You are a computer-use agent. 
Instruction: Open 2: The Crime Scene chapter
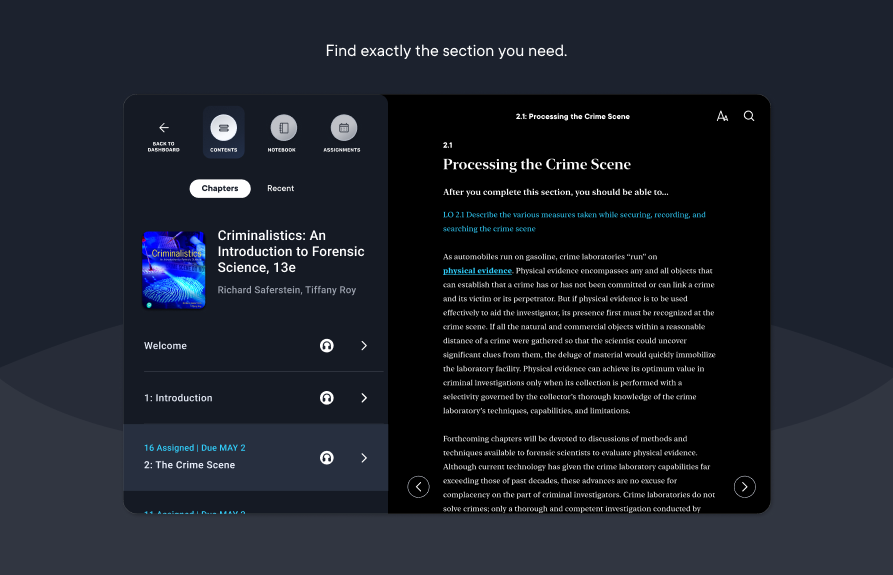(x=256, y=458)
